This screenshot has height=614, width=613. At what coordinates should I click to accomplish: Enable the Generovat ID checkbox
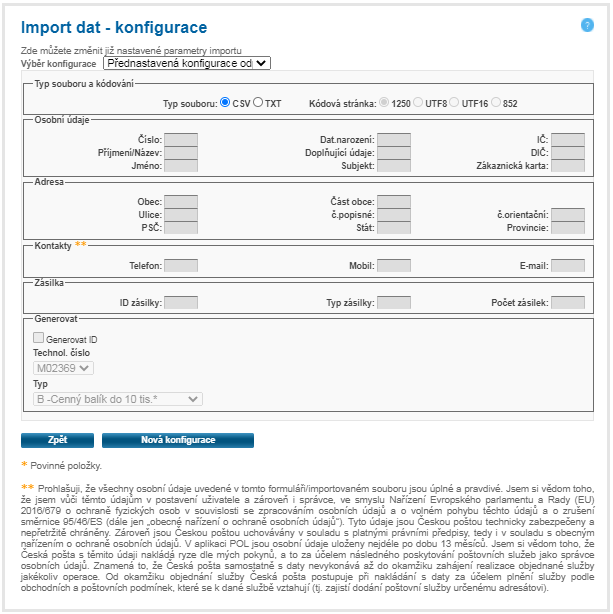click(39, 339)
